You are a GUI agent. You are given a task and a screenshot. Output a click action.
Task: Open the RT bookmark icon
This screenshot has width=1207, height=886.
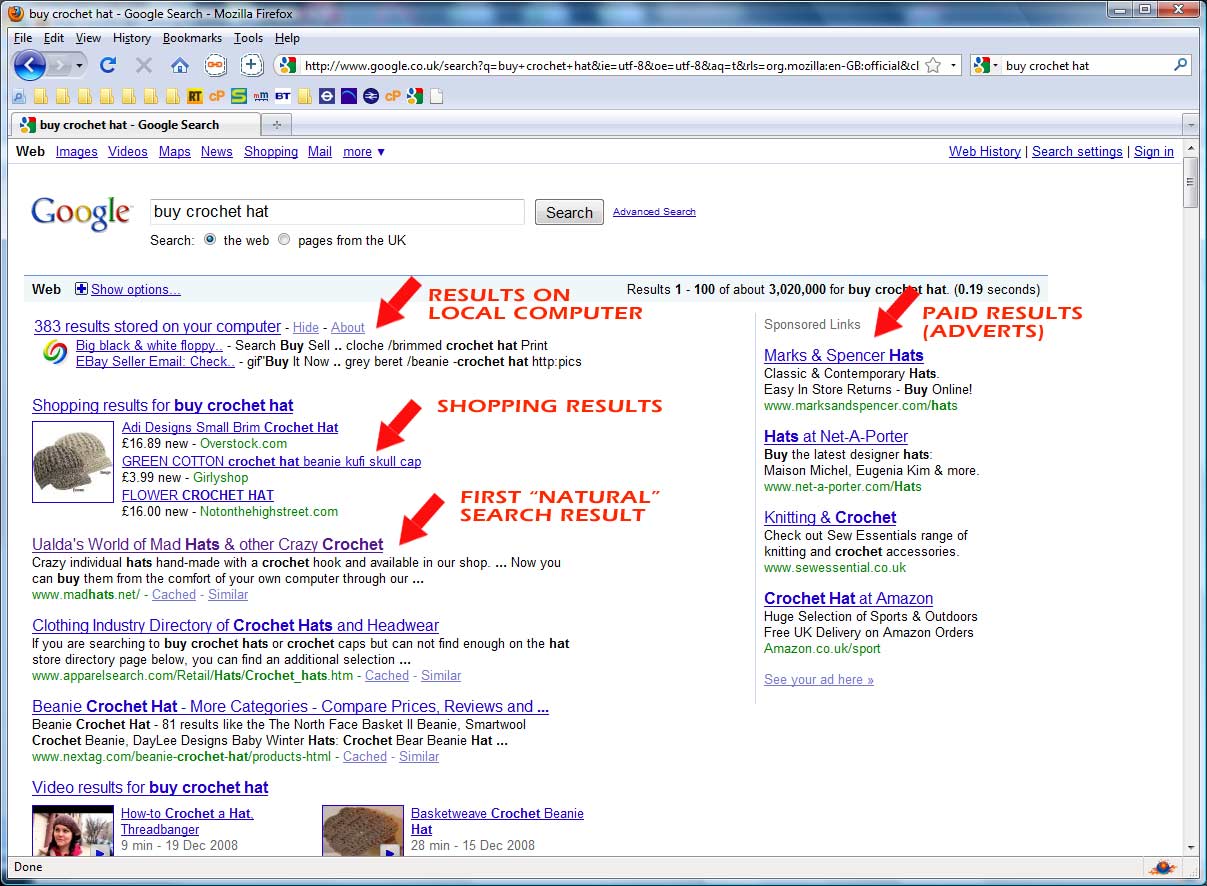tap(194, 97)
